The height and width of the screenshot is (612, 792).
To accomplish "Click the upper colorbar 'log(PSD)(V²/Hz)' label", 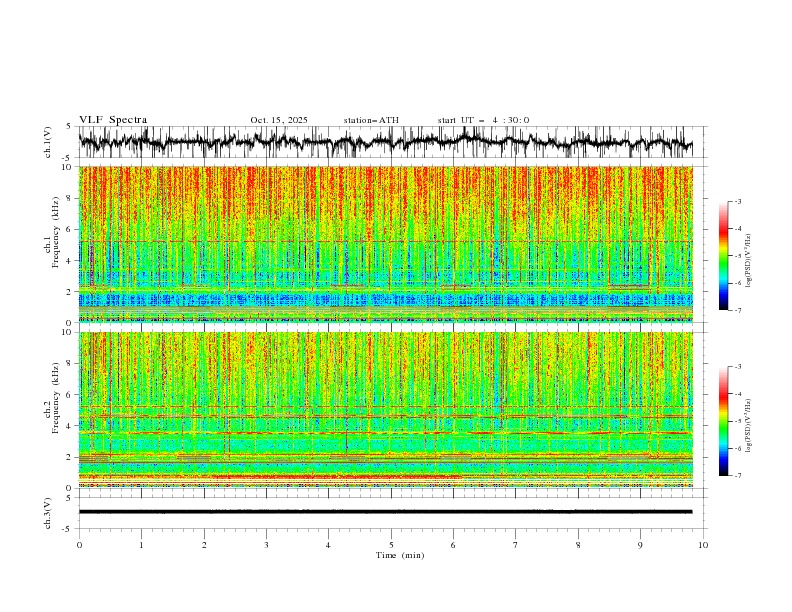I will (749, 261).
